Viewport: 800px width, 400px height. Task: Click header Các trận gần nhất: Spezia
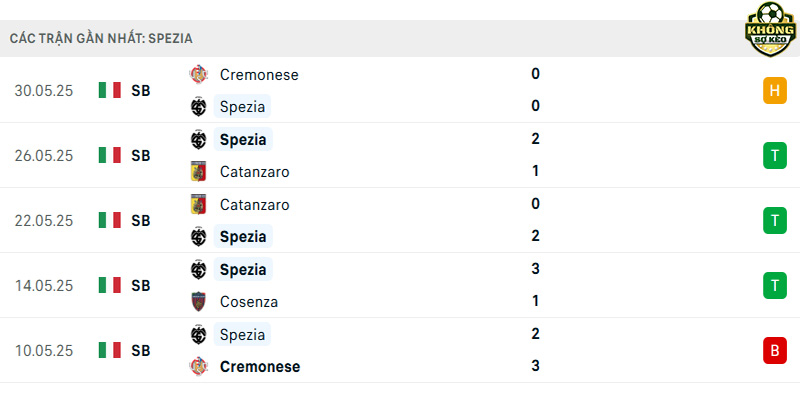pos(101,39)
